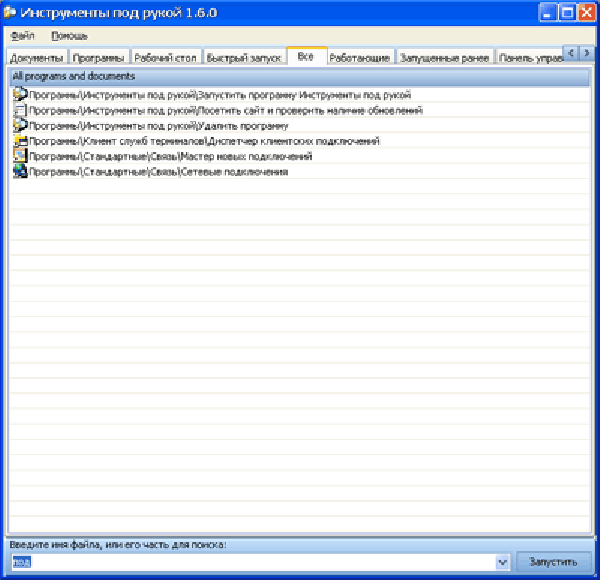Switch to the Запущенные ранее tab
The image size is (600, 580).
[x=444, y=58]
